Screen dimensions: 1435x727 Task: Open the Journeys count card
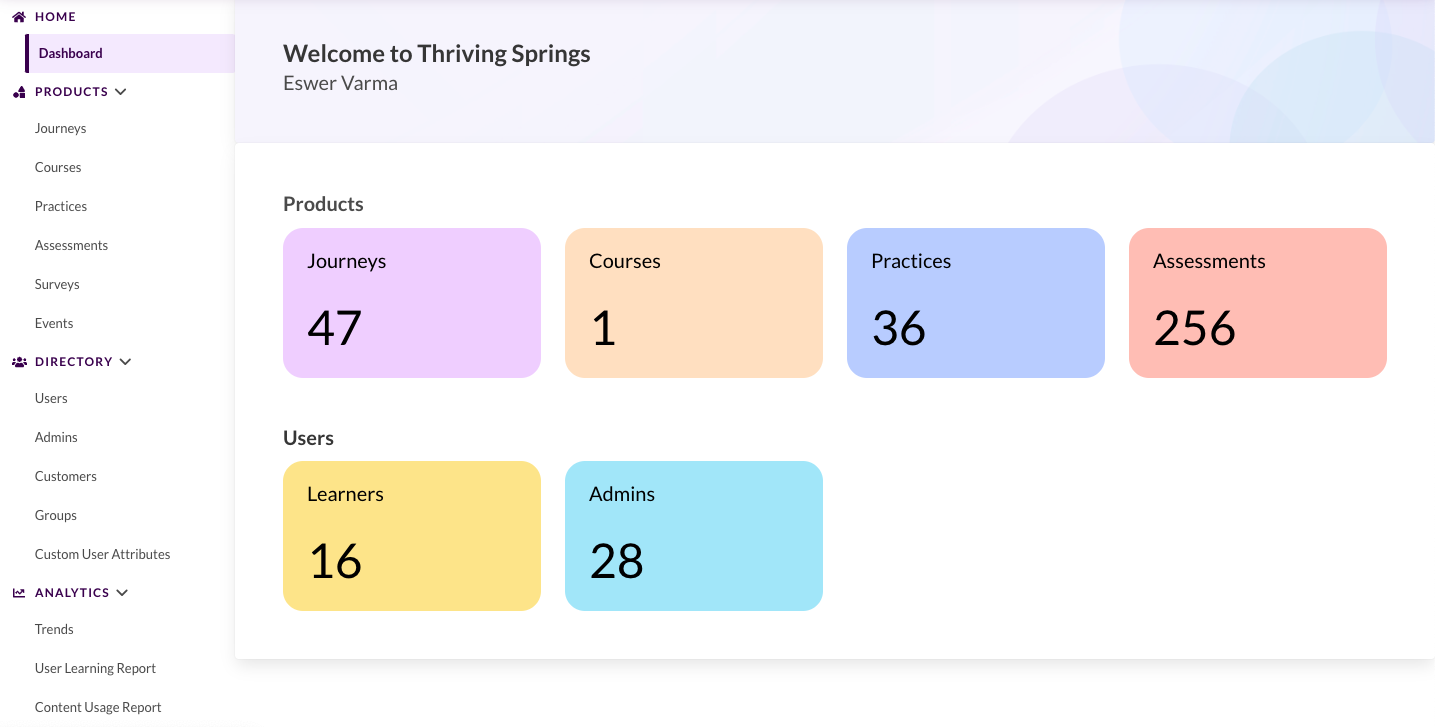[412, 303]
